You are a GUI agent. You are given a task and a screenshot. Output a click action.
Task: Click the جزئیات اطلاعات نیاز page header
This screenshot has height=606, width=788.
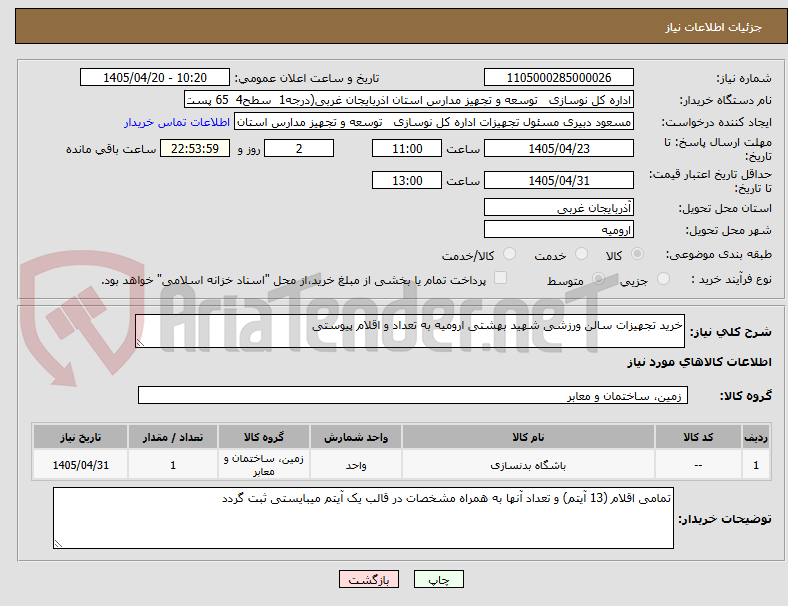click(x=714, y=27)
